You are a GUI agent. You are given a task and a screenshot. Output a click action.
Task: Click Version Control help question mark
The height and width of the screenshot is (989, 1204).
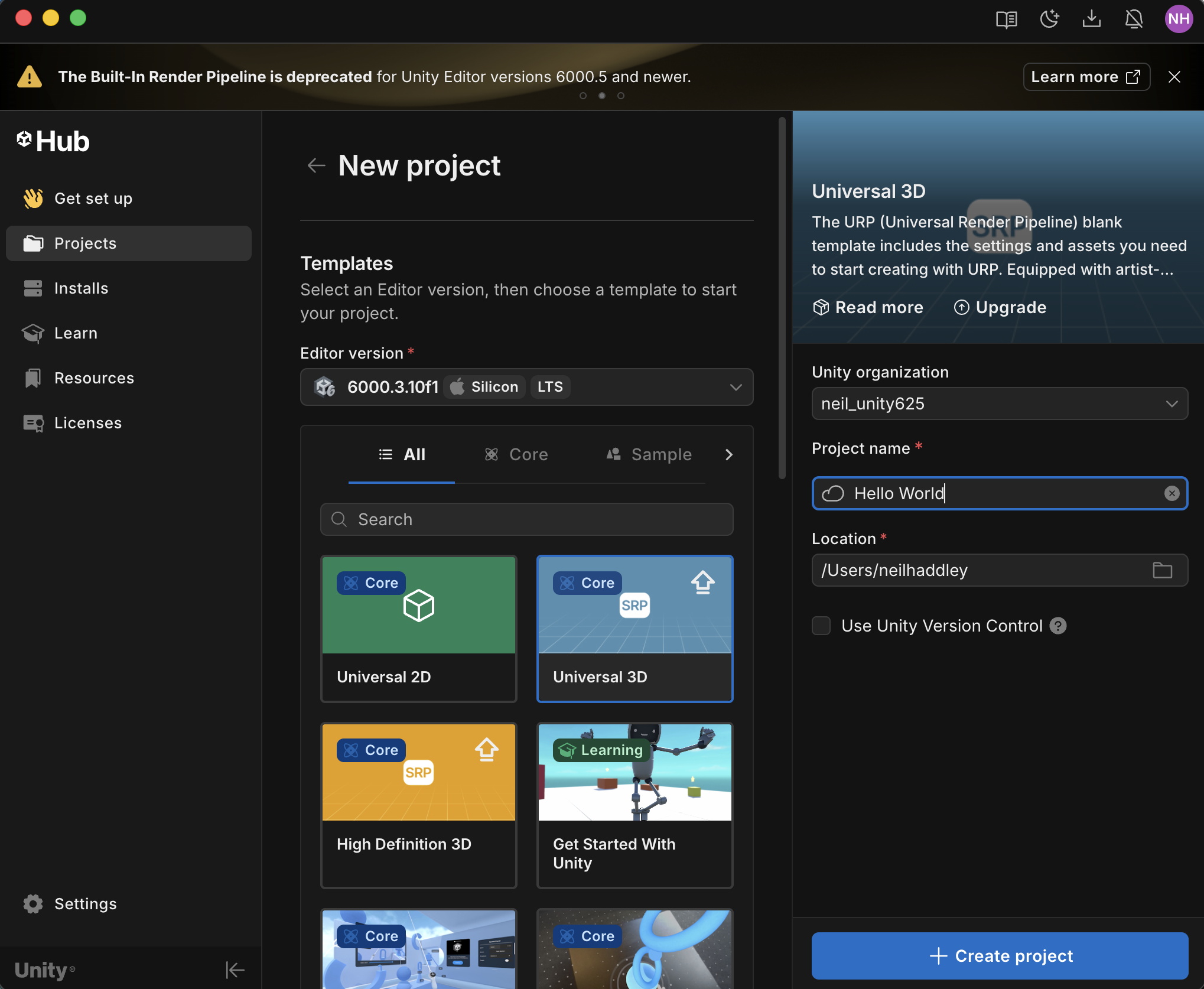(x=1058, y=626)
